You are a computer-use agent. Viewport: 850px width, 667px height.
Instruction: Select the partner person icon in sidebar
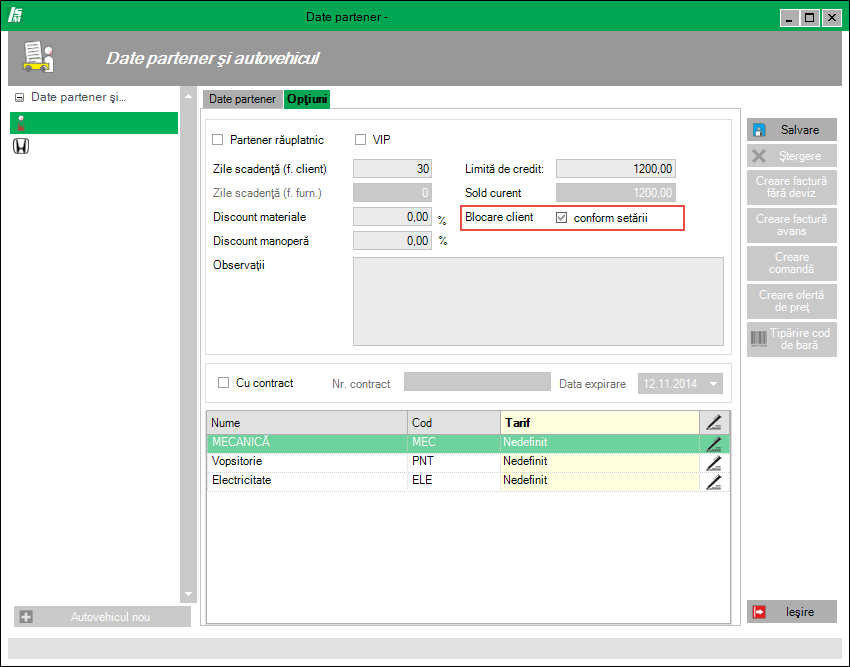(x=21, y=123)
